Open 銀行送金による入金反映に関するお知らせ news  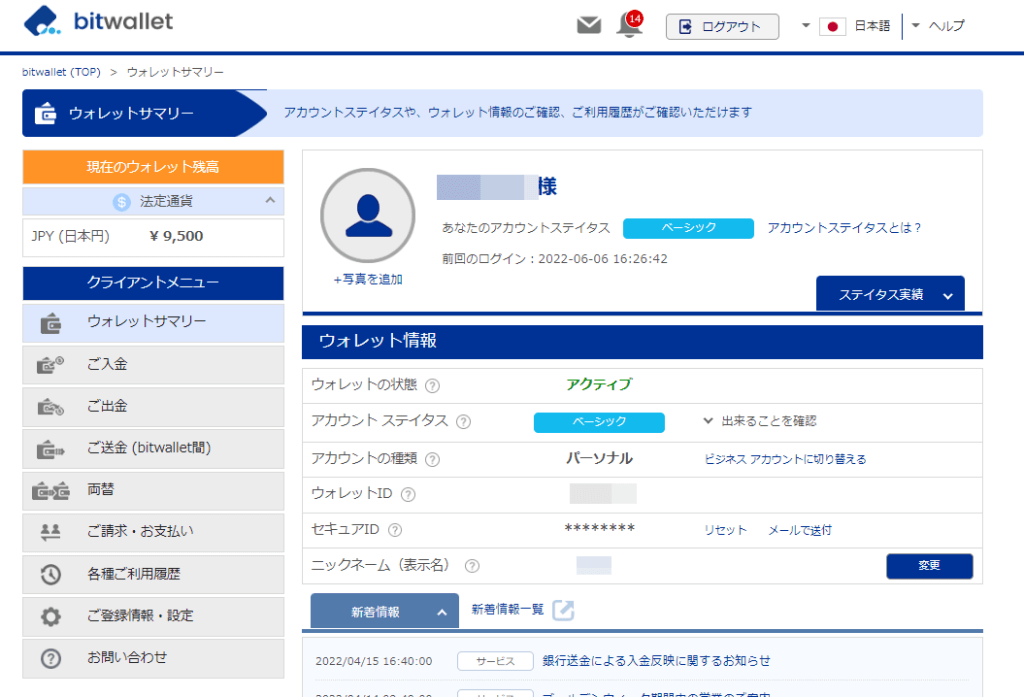point(656,661)
